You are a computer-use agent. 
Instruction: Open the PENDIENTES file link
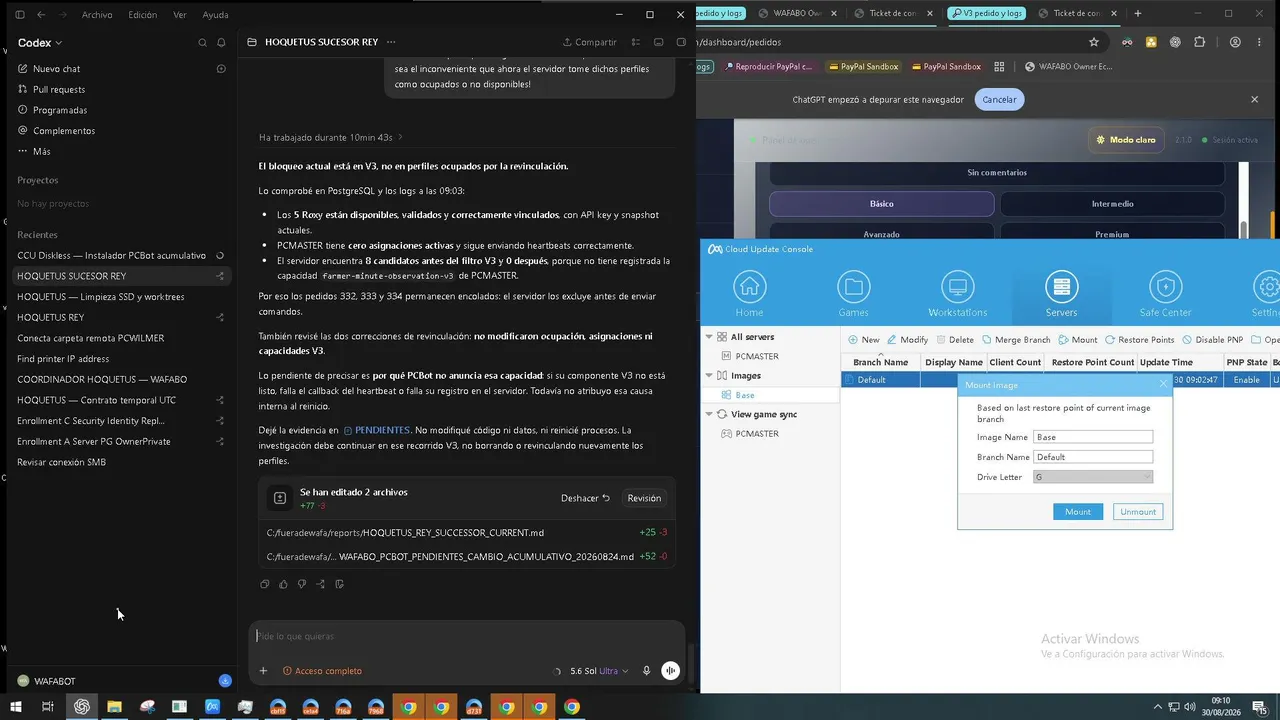(376, 430)
